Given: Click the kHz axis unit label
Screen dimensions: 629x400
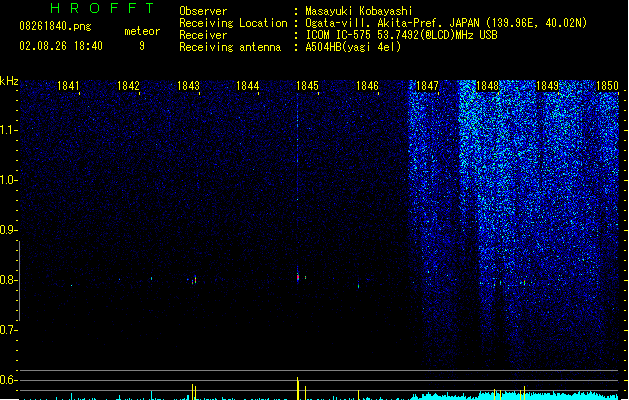Looking at the screenshot, I should click(x=9, y=81).
